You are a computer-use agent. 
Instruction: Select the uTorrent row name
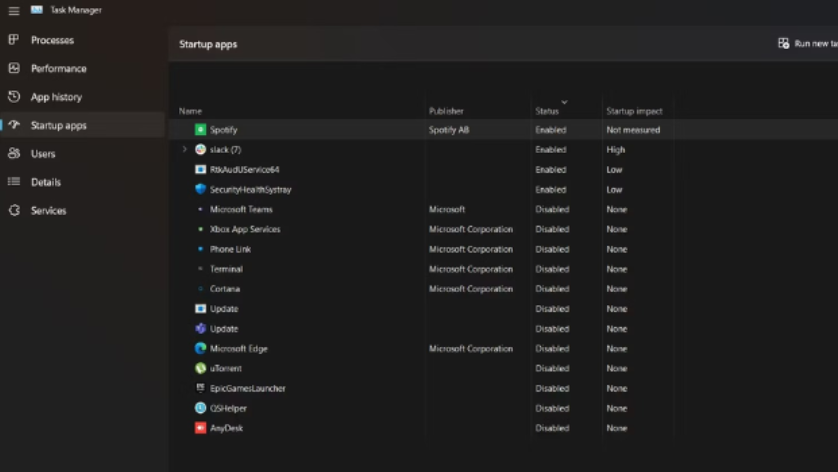(x=226, y=368)
